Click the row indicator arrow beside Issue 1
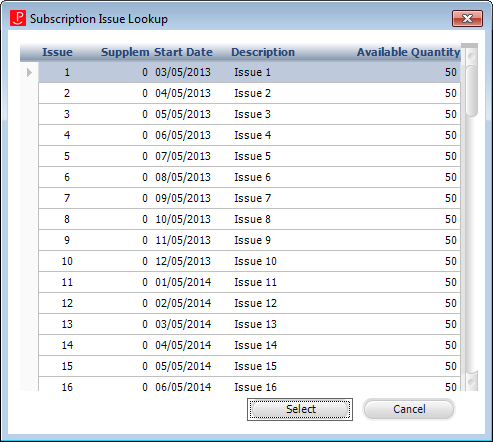The height and width of the screenshot is (442, 493). coord(29,72)
